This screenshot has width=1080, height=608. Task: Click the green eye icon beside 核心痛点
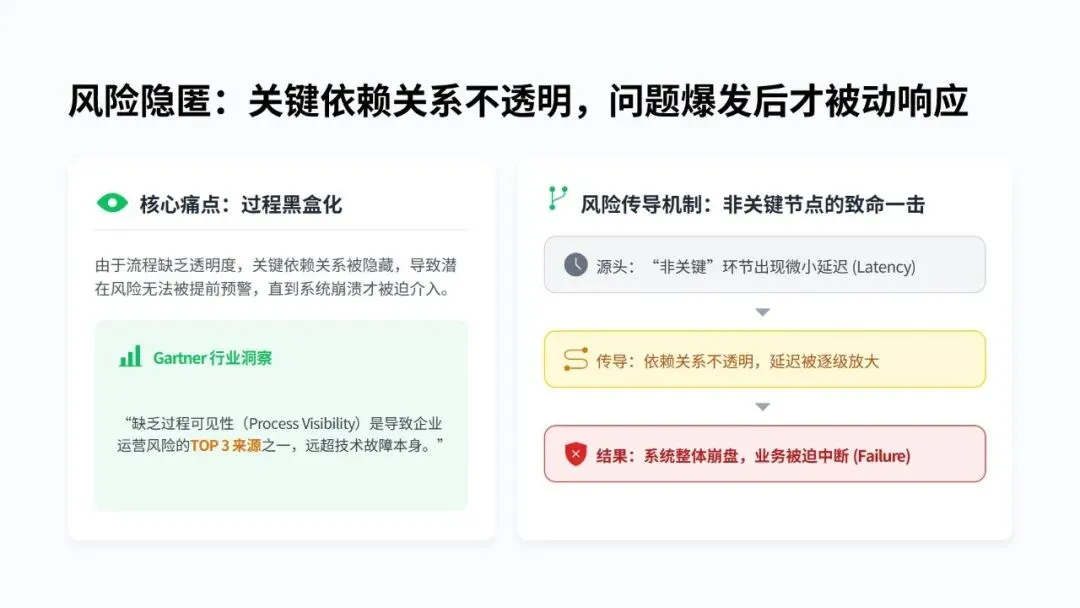click(x=112, y=203)
